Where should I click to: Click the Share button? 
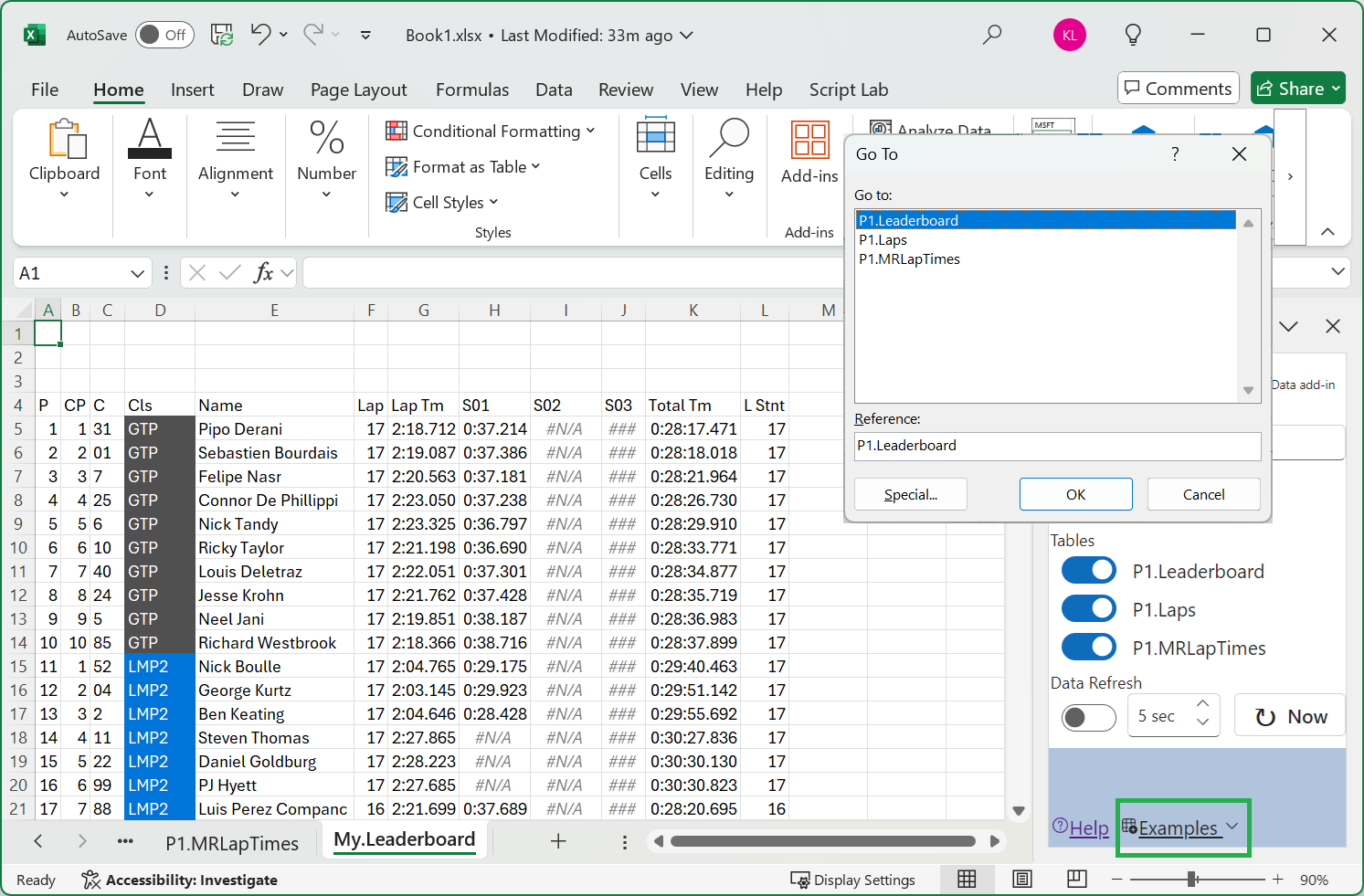1297,89
